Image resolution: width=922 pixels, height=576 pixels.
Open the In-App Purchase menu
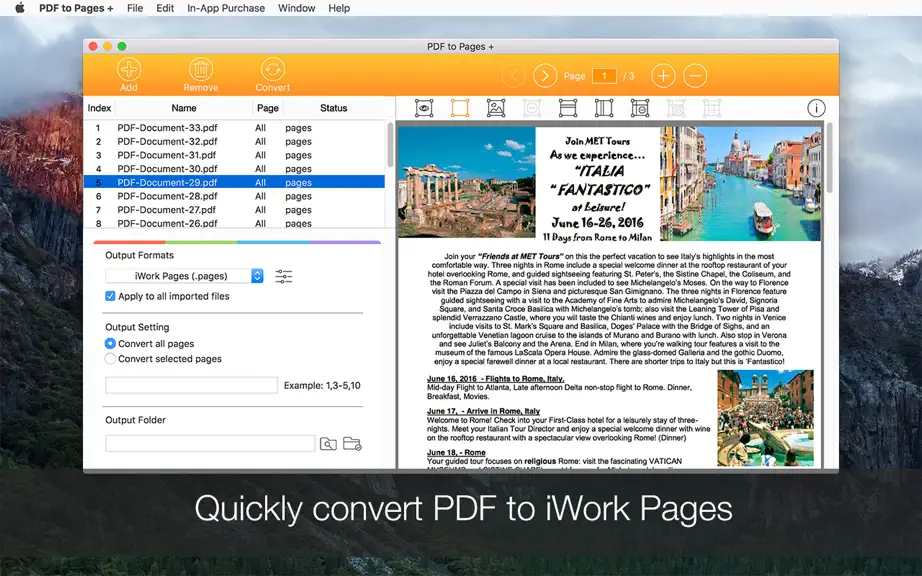click(x=226, y=8)
